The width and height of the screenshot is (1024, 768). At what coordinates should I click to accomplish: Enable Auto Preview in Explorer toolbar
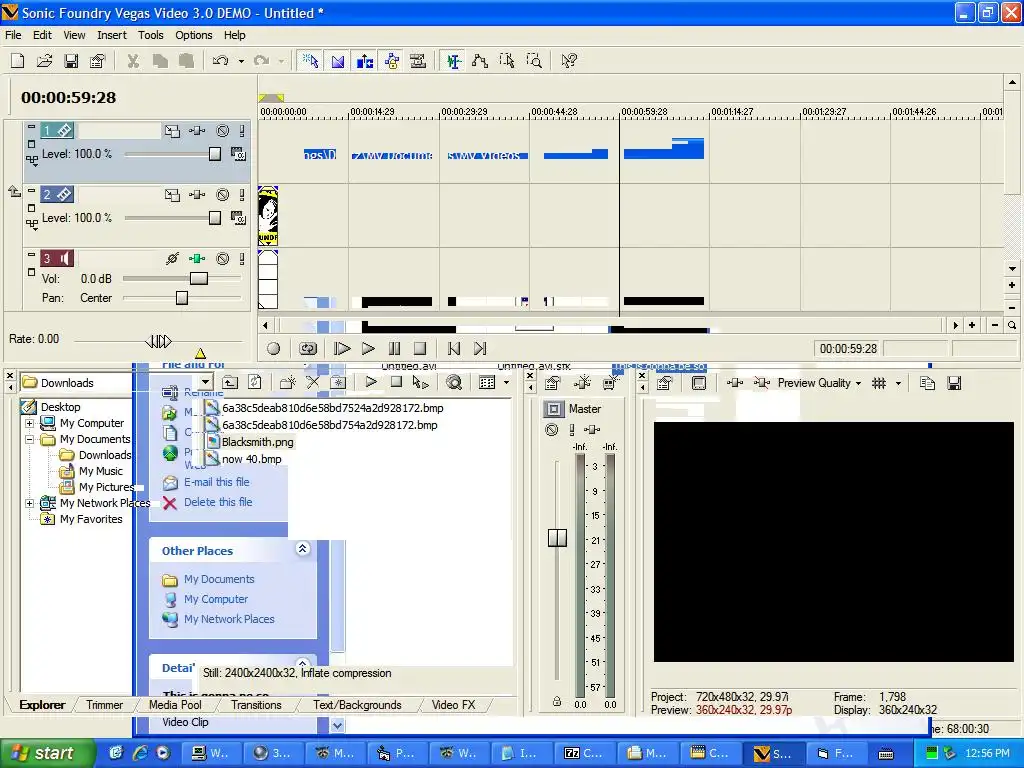click(421, 383)
